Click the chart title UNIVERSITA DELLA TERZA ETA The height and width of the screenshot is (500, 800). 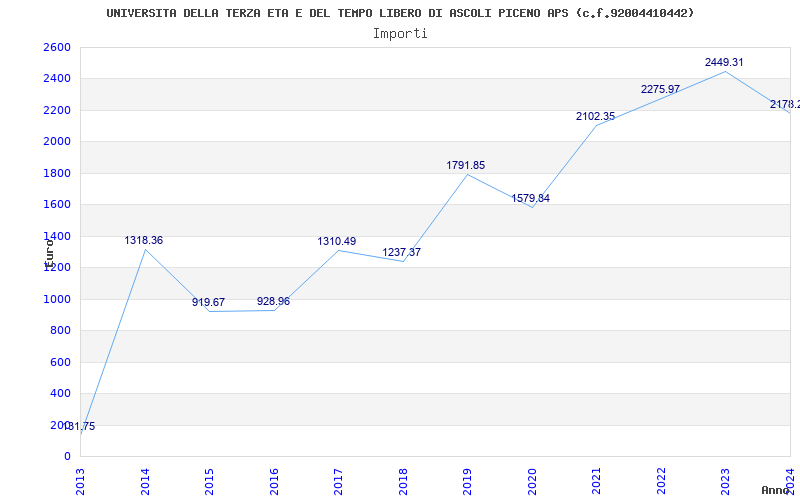pos(401,13)
